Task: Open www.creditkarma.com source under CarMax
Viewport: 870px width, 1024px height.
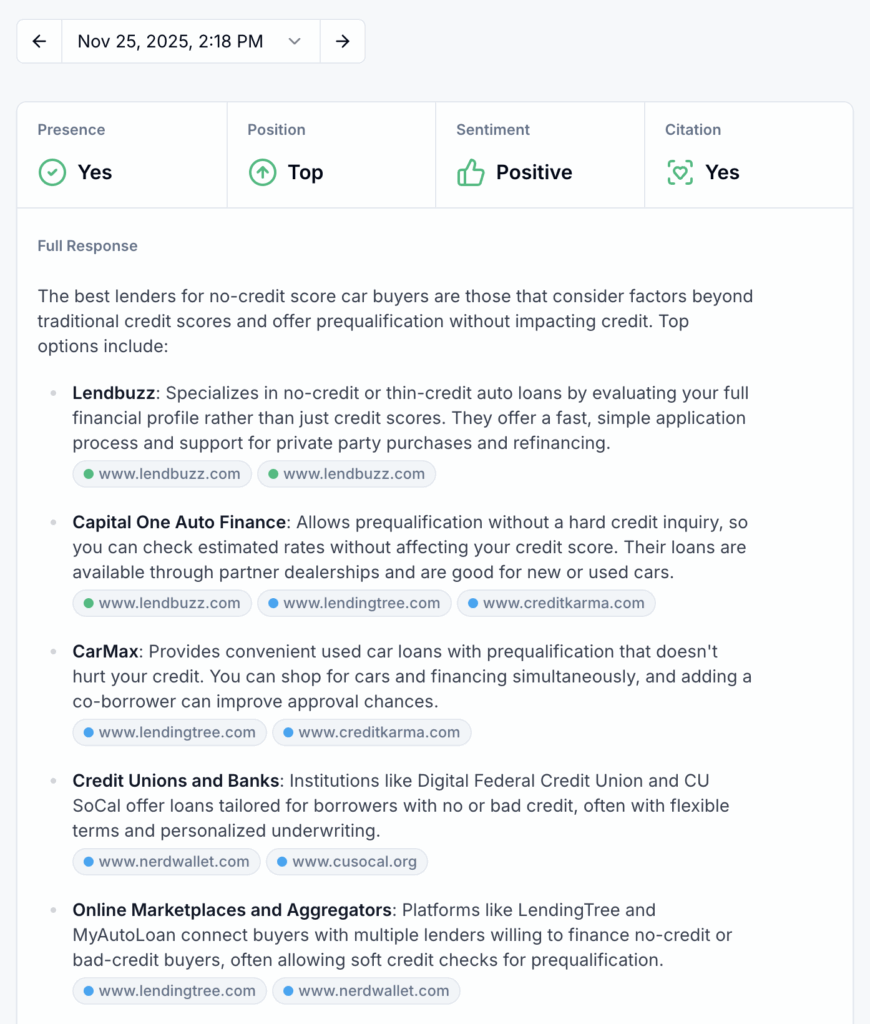Action: [371, 732]
